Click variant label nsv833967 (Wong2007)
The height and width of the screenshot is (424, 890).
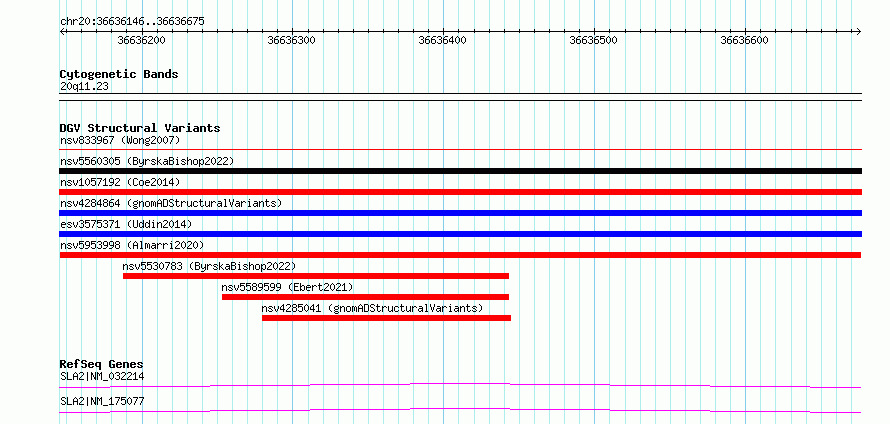[x=120, y=140]
